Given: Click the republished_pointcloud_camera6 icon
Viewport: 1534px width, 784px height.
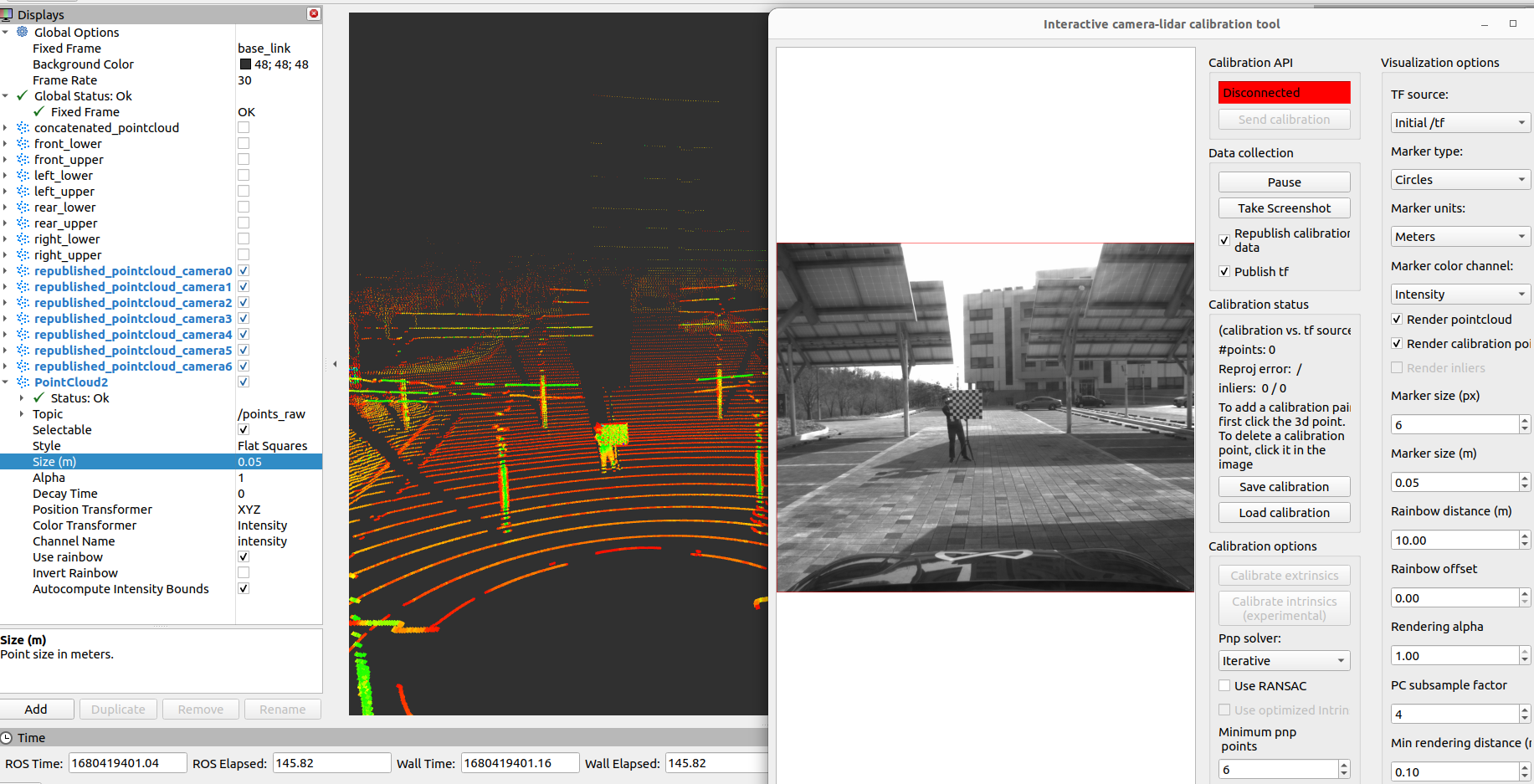Looking at the screenshot, I should point(23,366).
